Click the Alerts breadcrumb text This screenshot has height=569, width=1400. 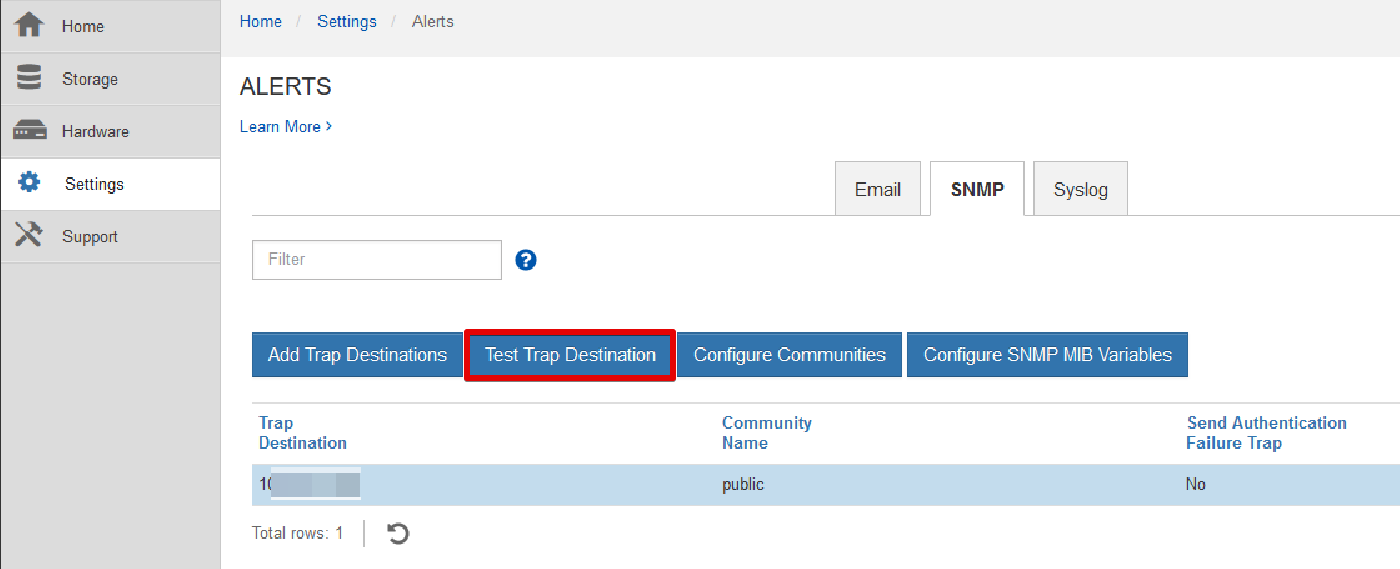pyautogui.click(x=433, y=21)
